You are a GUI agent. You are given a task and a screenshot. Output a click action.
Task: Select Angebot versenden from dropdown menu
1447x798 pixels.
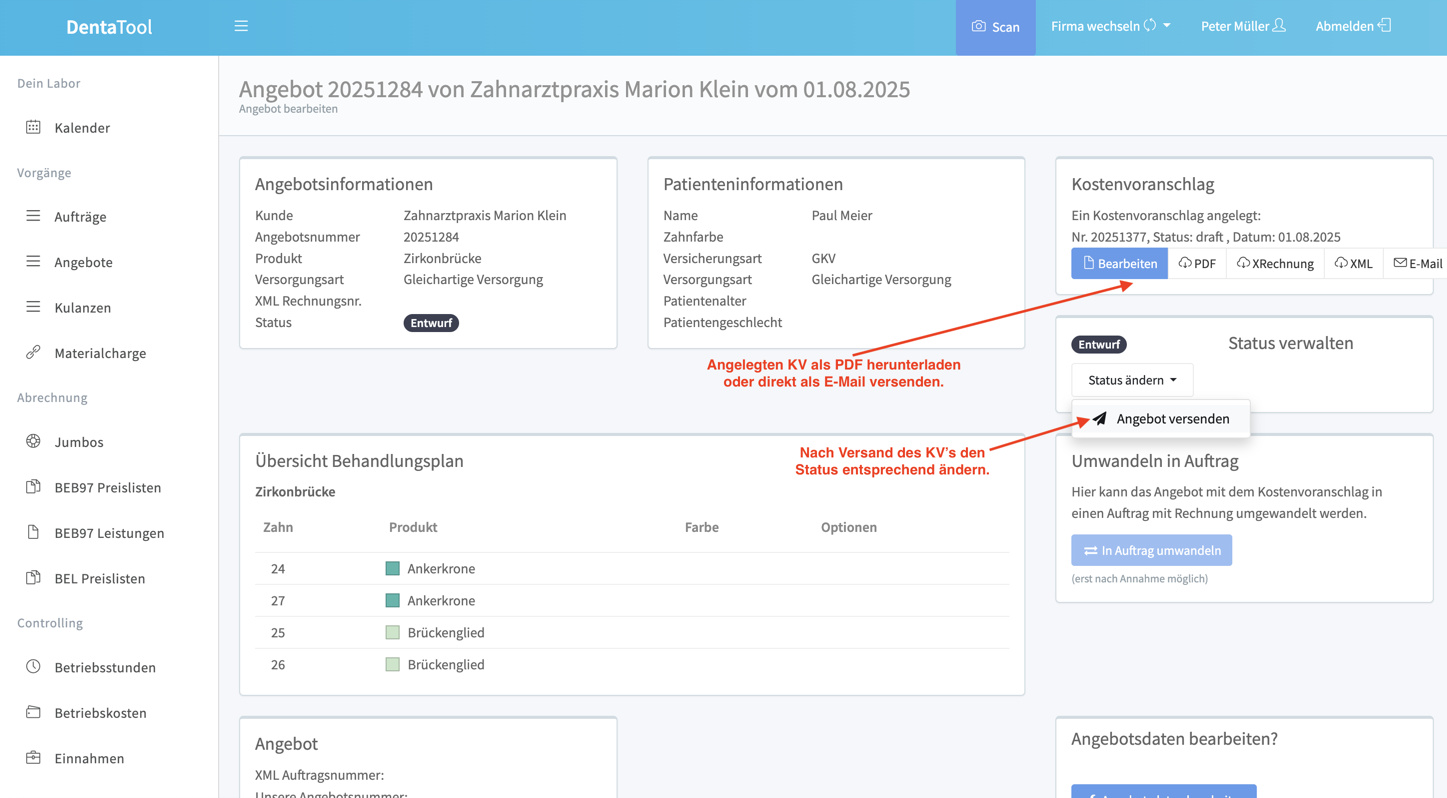point(1160,419)
